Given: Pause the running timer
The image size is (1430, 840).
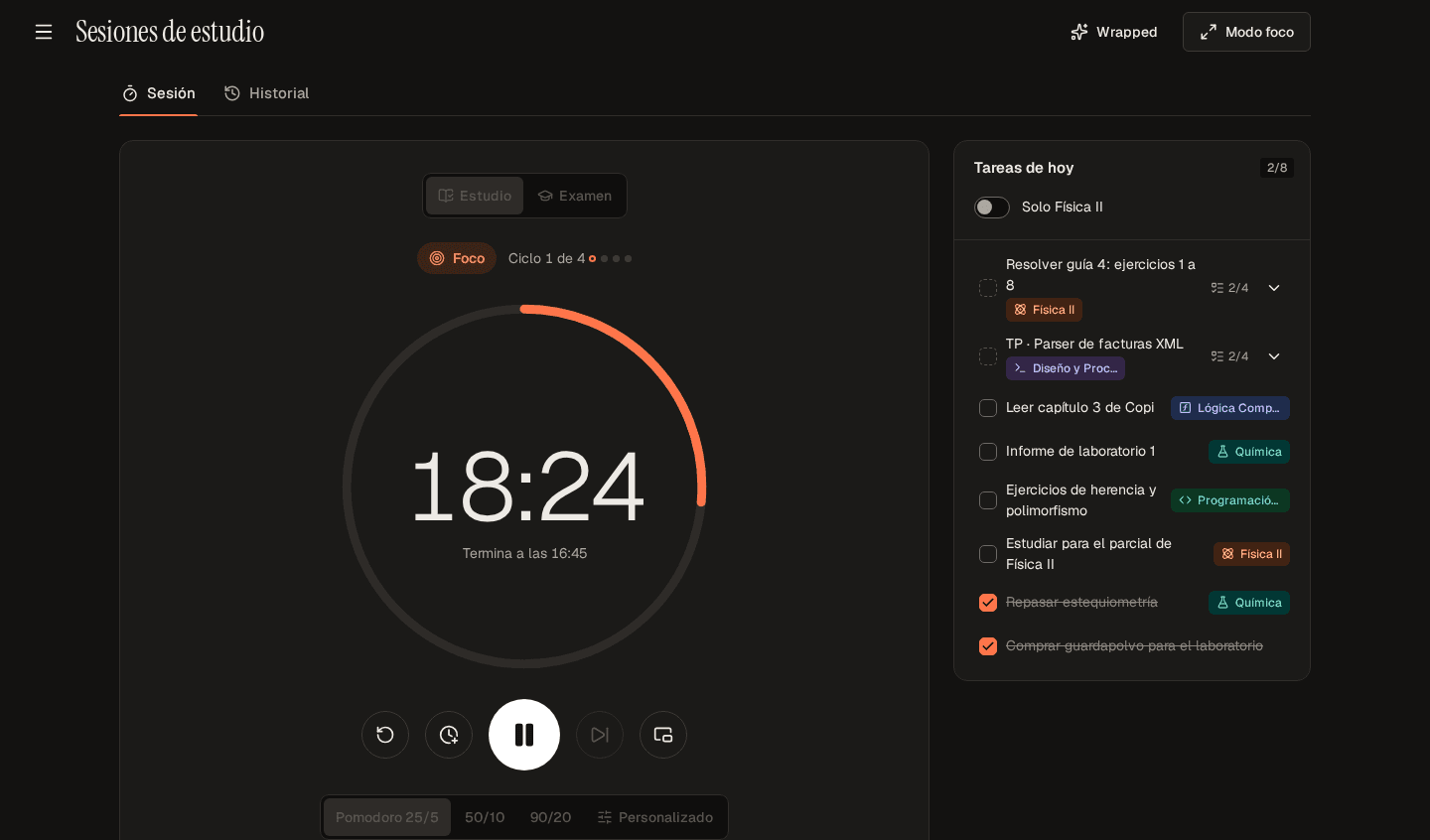Looking at the screenshot, I should point(524,735).
